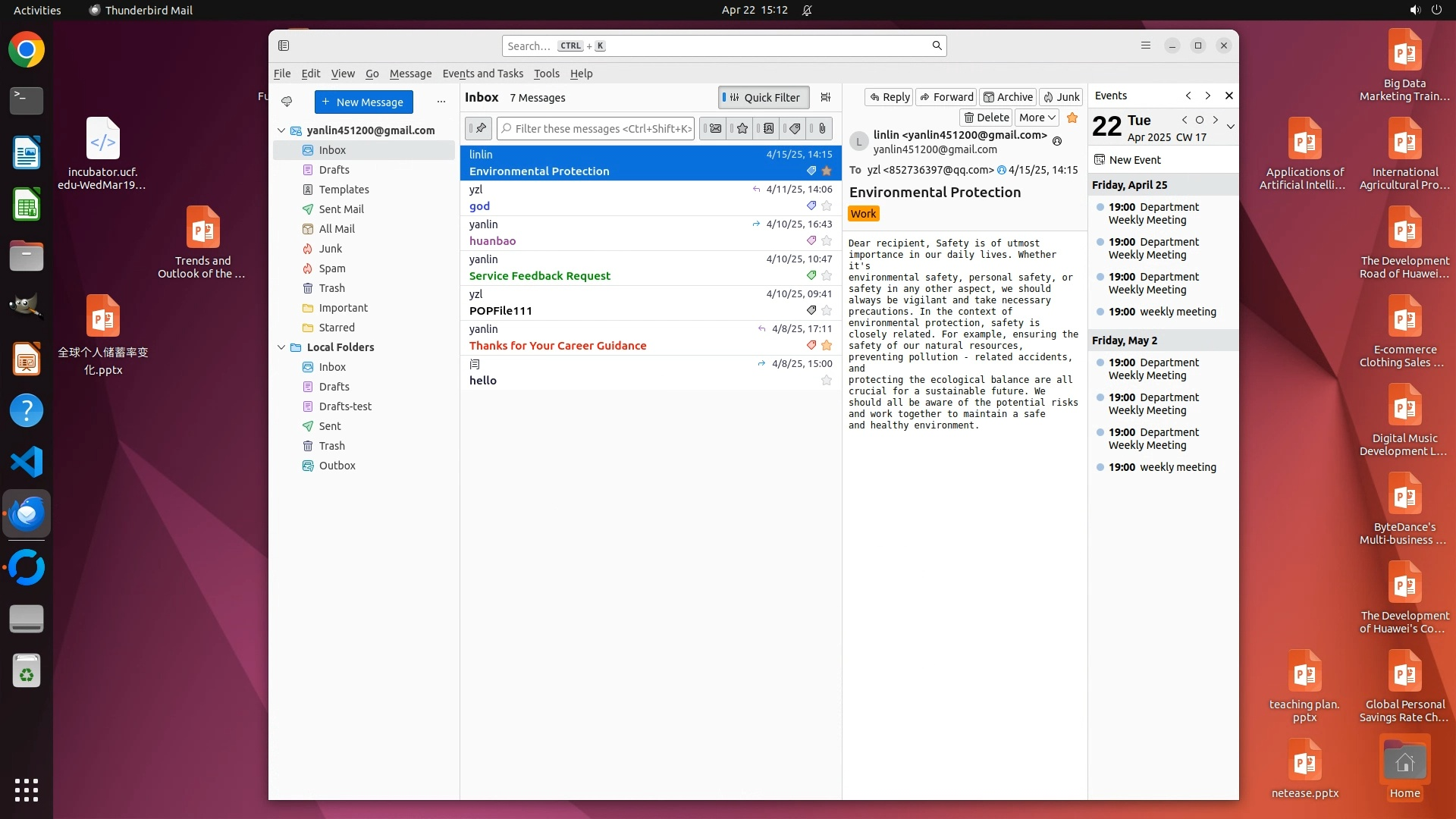Click the Get Messages cloud icon
The height and width of the screenshot is (819, 1456).
[x=287, y=102]
